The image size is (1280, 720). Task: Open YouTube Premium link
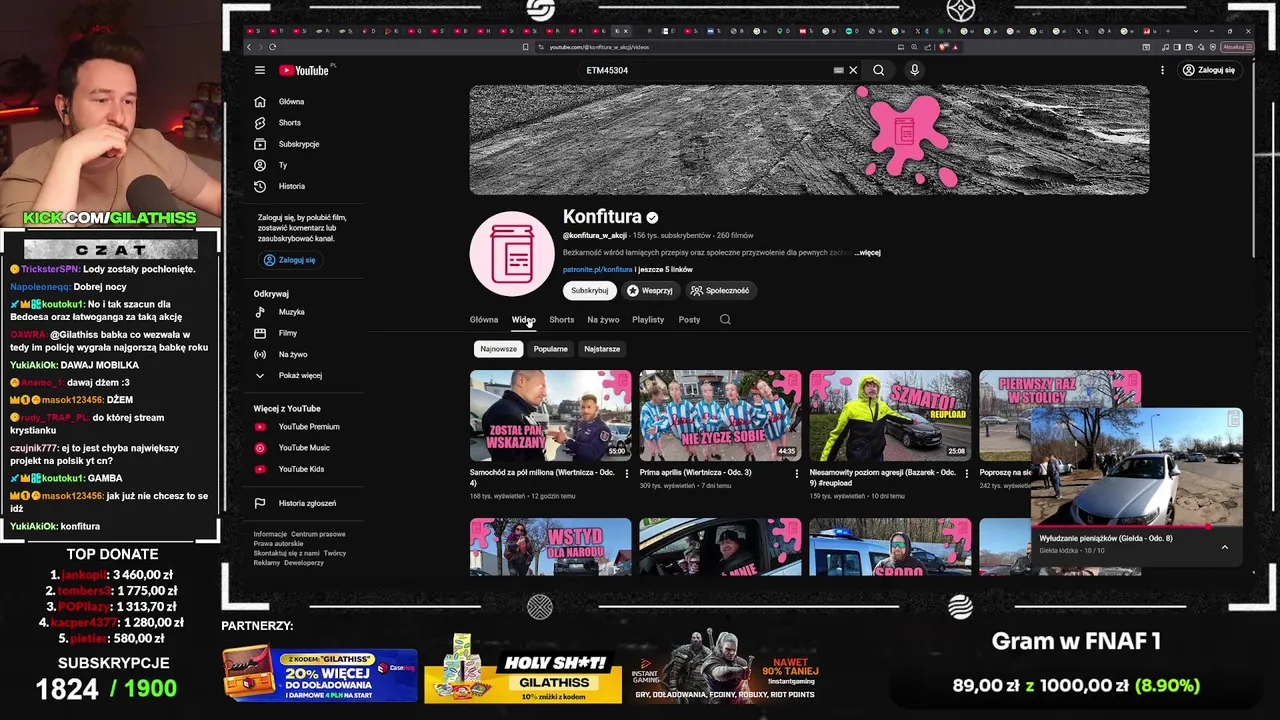click(308, 427)
